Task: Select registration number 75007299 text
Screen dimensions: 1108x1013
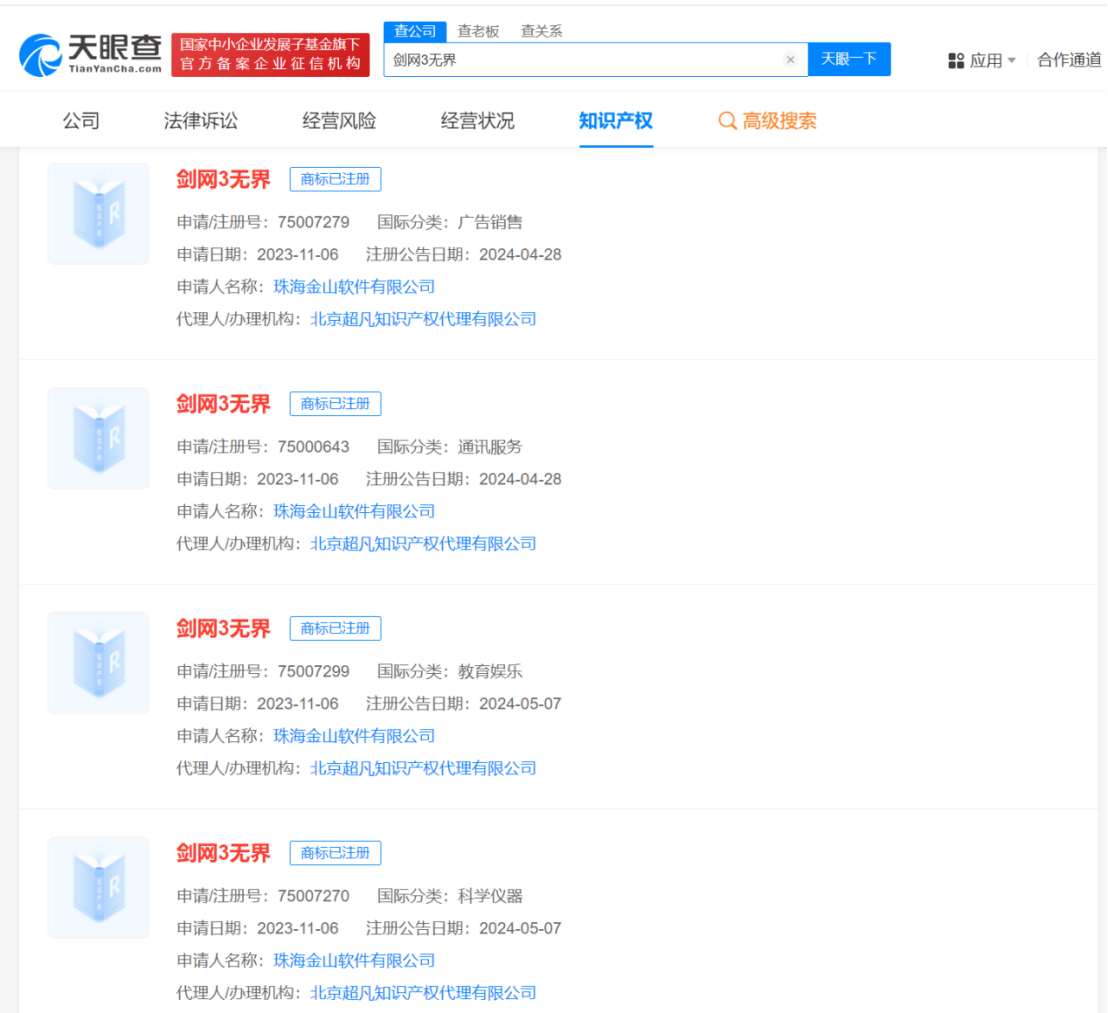Action: 314,672
